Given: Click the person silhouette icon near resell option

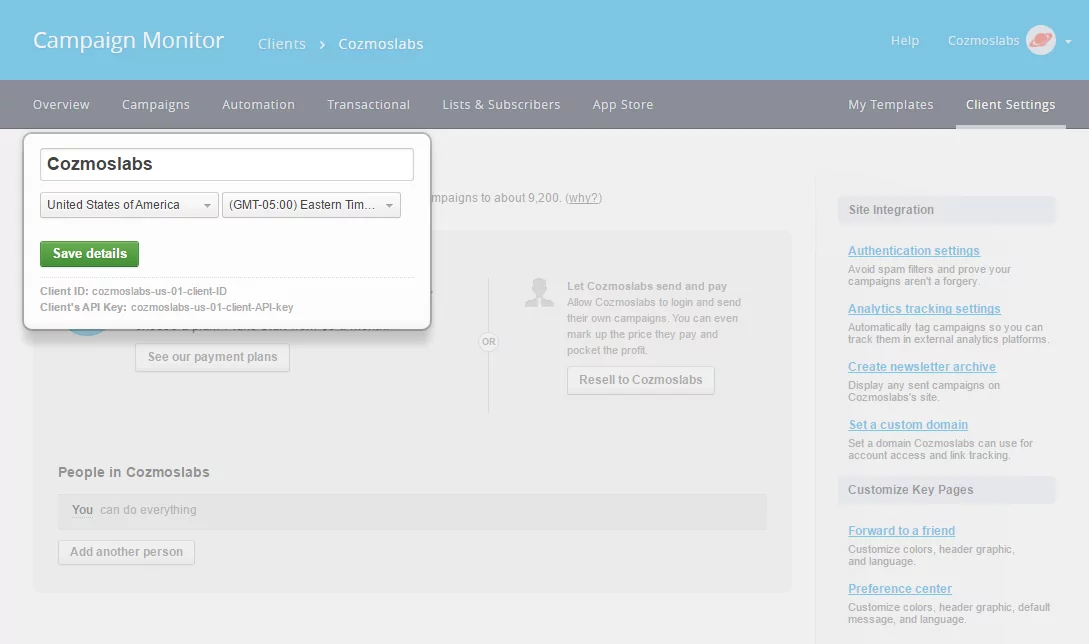Looking at the screenshot, I should pos(539,292).
